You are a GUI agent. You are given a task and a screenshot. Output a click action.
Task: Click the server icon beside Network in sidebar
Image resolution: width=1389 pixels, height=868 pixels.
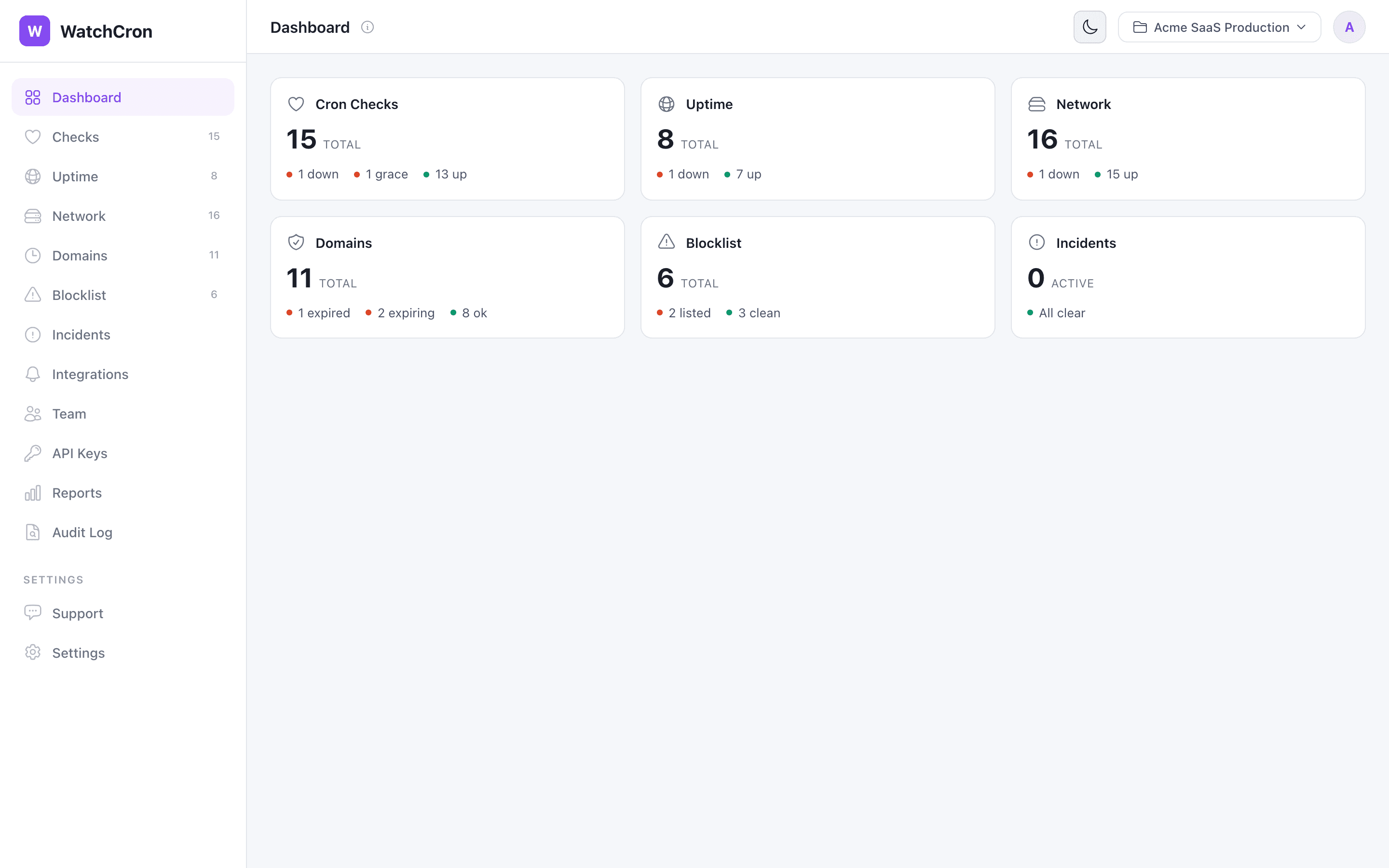click(33, 217)
